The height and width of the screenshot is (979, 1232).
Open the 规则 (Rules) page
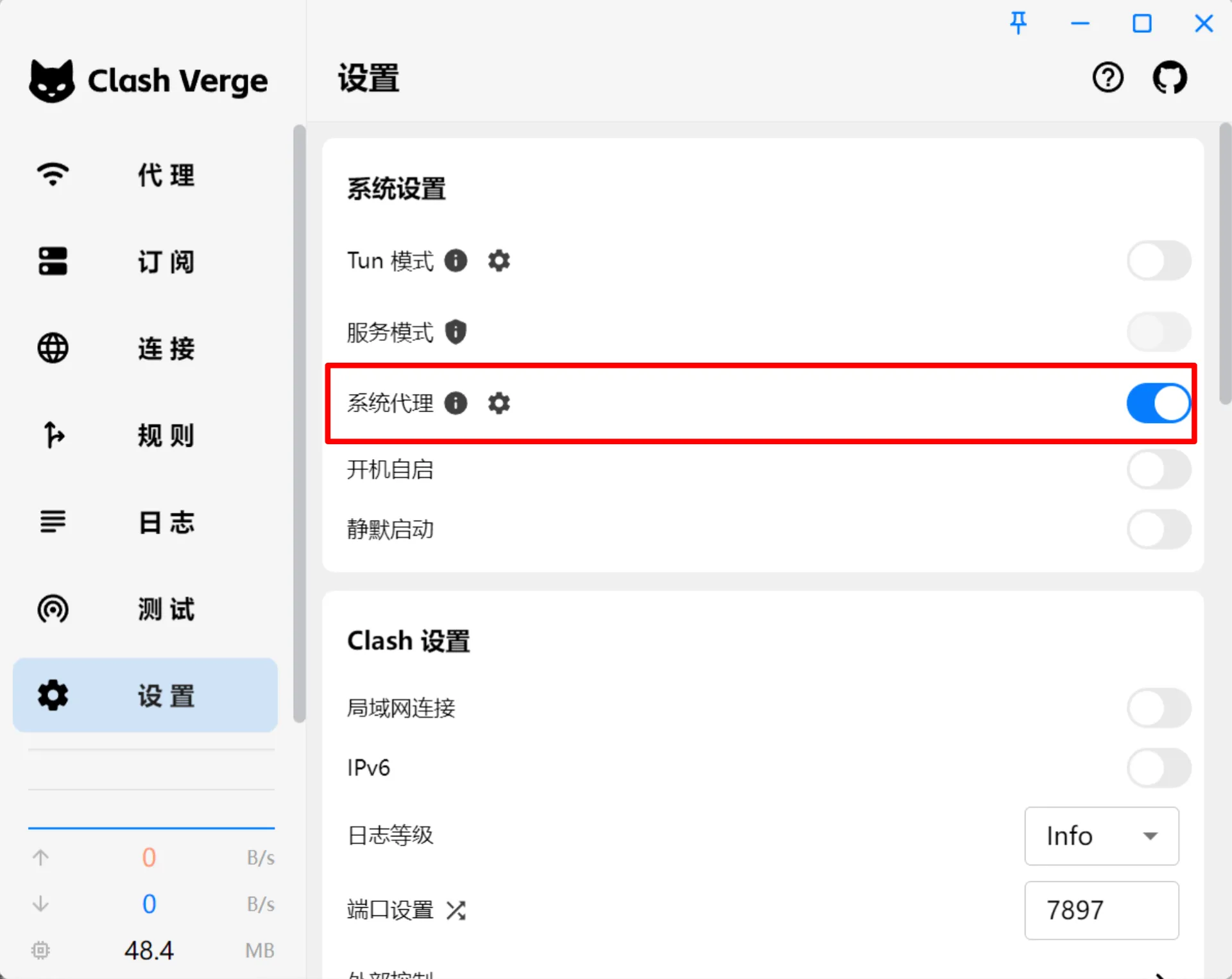[x=145, y=435]
